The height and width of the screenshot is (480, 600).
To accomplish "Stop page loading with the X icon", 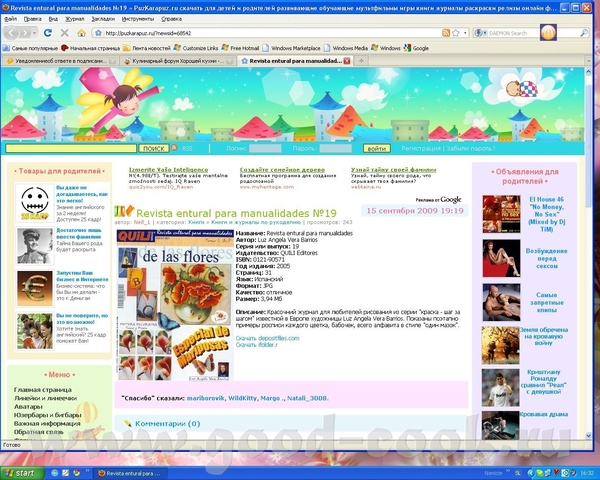I will coord(65,33).
